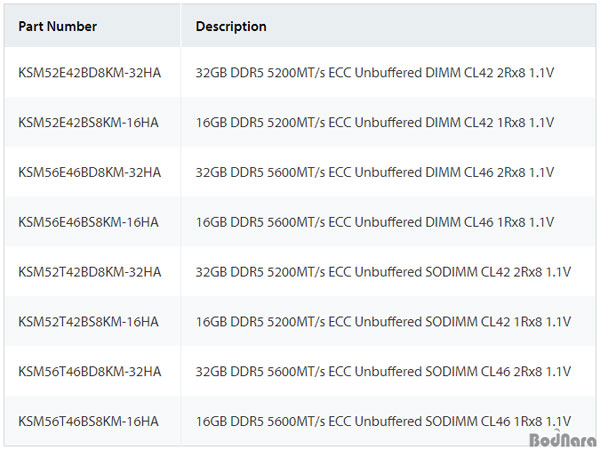Click the 32GB 5600MT/s SODIMM CL46 description
Image resolution: width=600 pixels, height=450 pixels.
click(x=383, y=371)
